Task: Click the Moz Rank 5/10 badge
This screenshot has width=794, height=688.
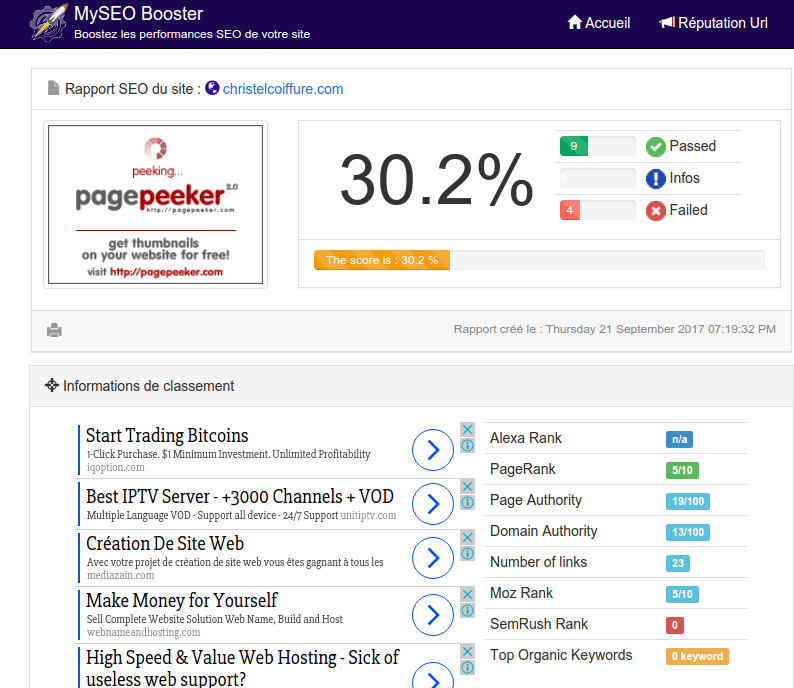Action: tap(682, 594)
